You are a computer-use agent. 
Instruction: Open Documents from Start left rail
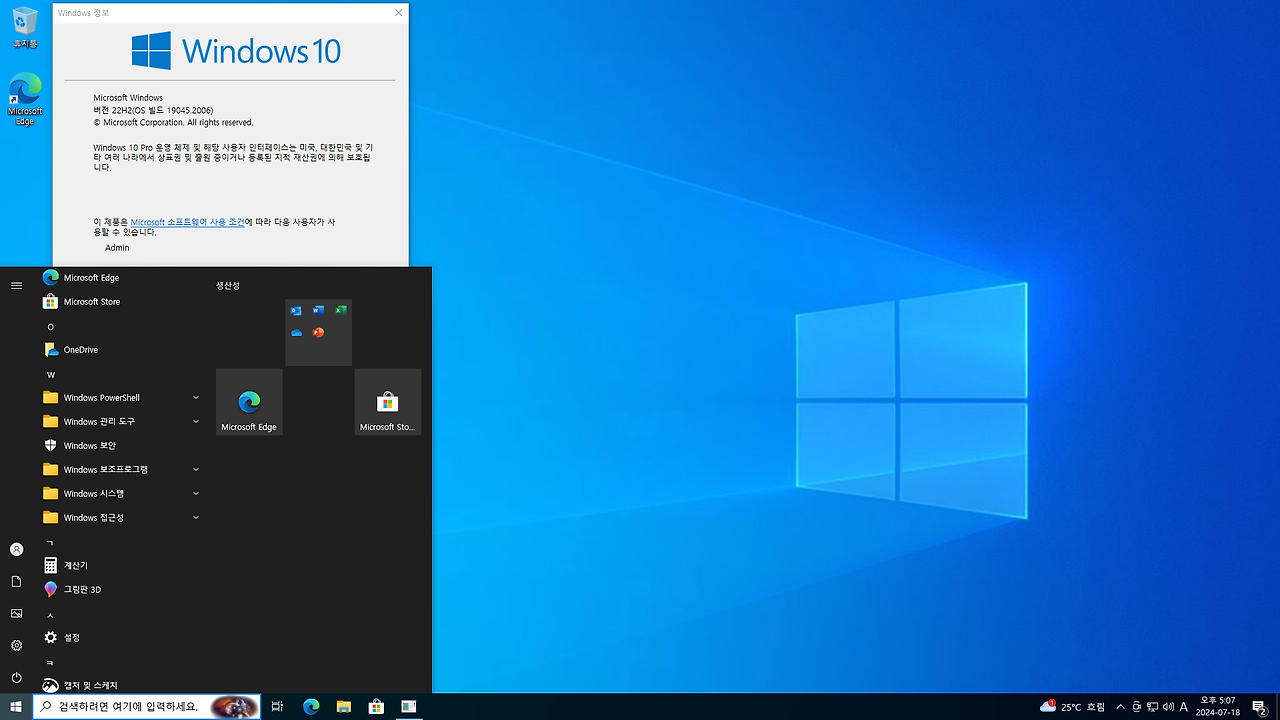tap(16, 582)
